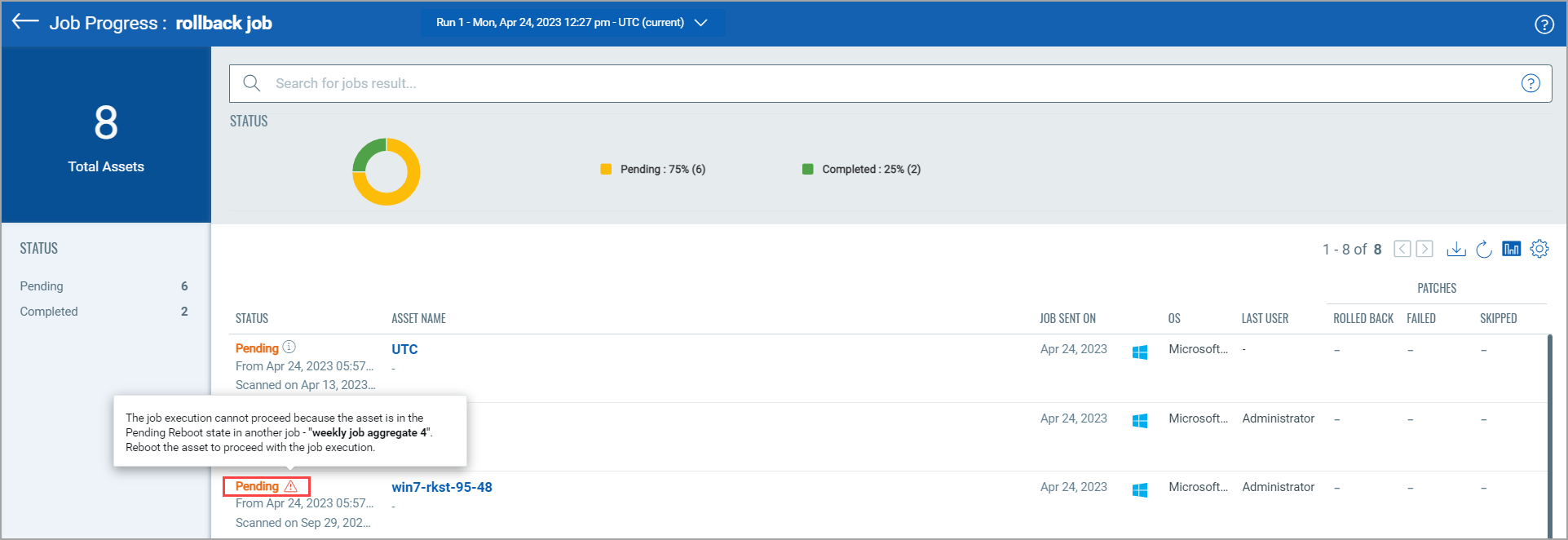Open the table settings gear
1568x540 pixels.
coord(1539,249)
